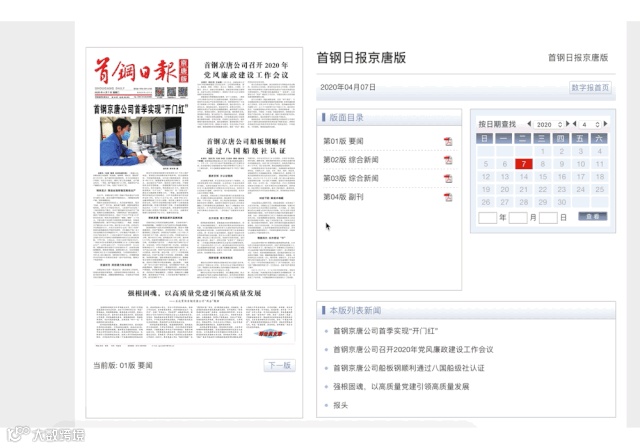Open the 报头 list item
The height and width of the screenshot is (448, 640).
pos(340,406)
